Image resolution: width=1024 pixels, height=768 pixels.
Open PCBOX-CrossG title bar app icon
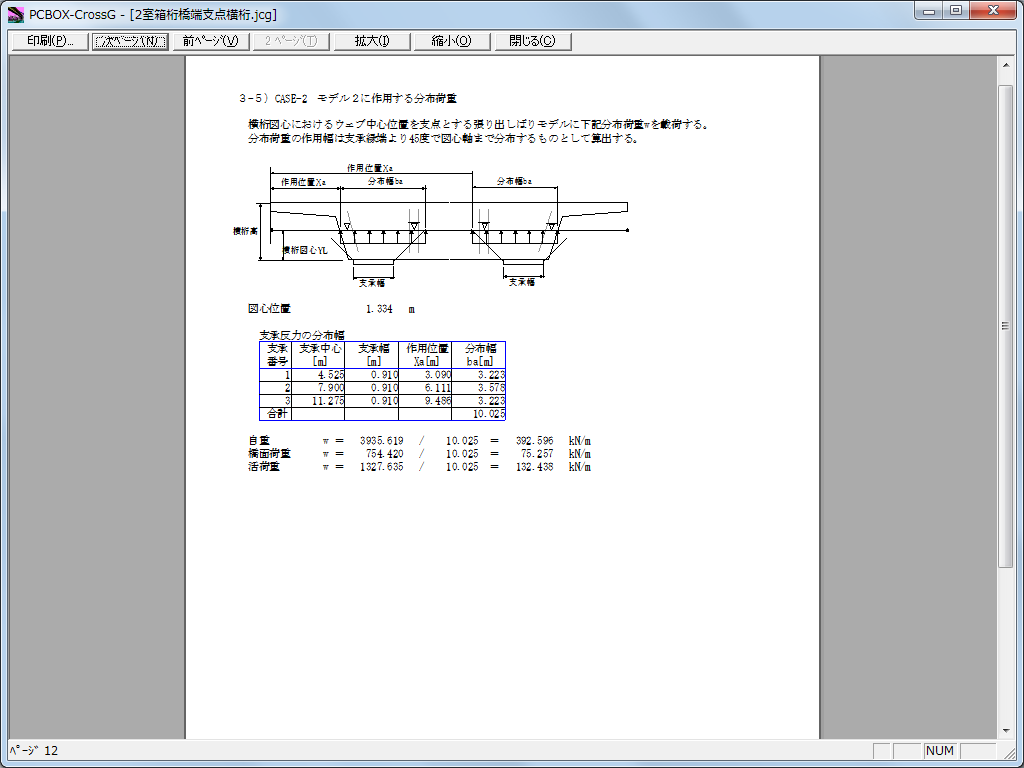(15, 14)
